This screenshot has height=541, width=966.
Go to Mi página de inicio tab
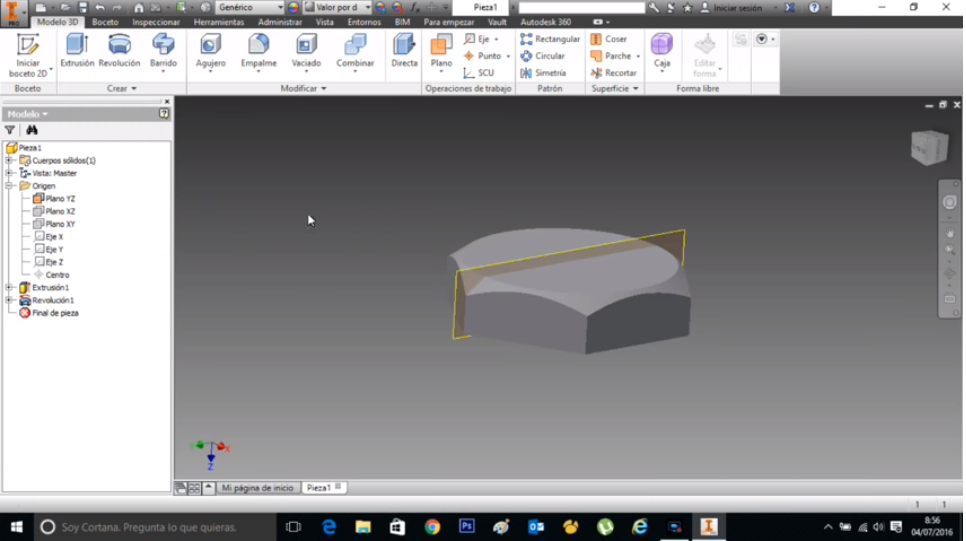[257, 488]
